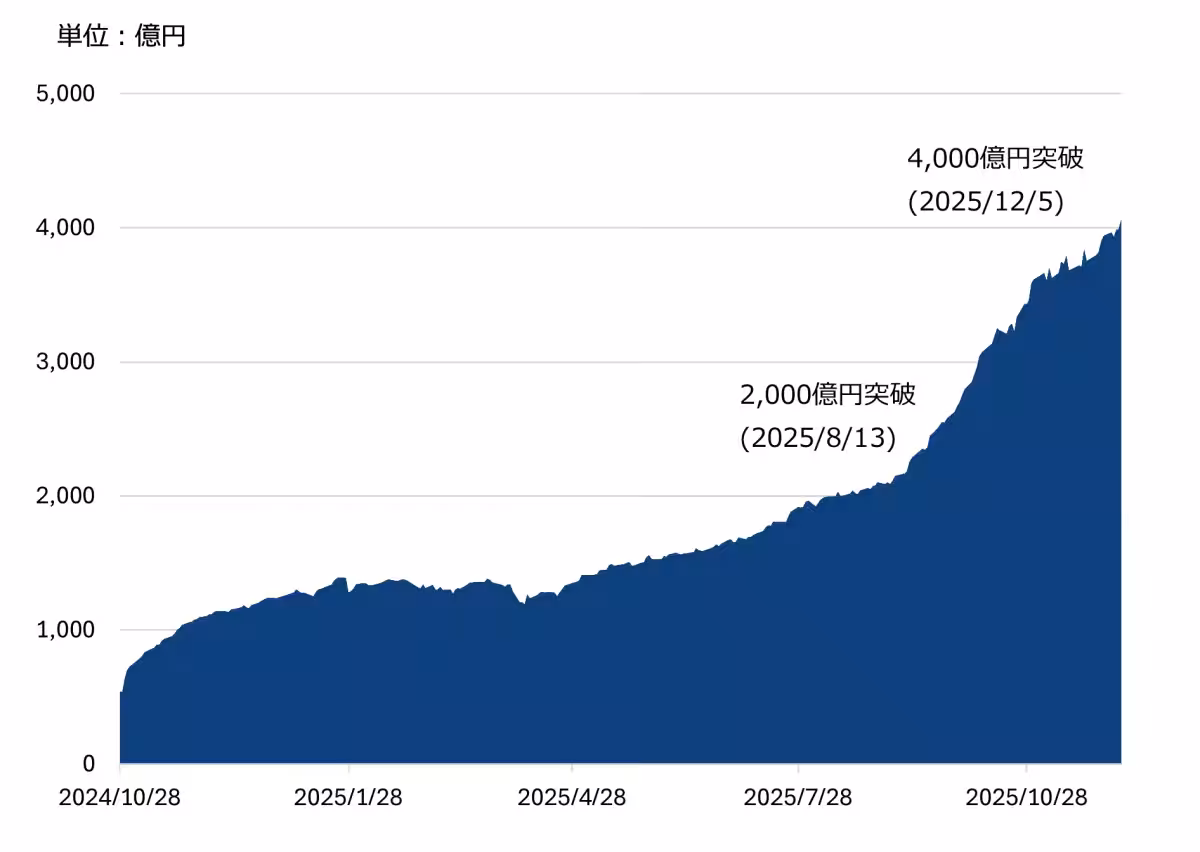The image size is (1200, 852).
Task: Click the 3,000 y-axis value
Action: click(x=65, y=362)
